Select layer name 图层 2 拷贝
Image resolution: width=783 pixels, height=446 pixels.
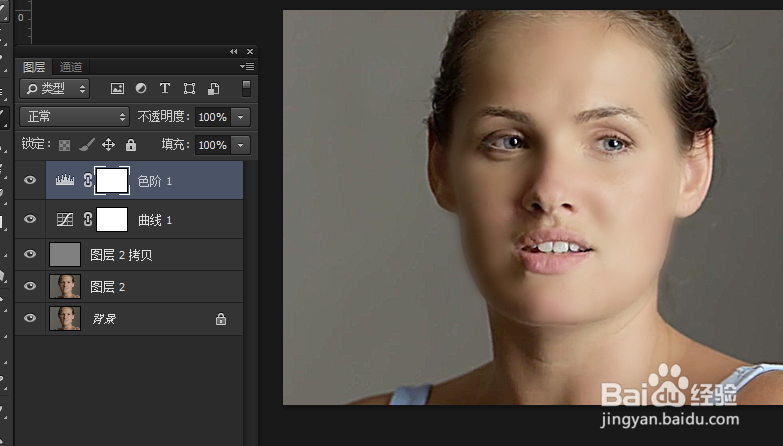tap(121, 255)
